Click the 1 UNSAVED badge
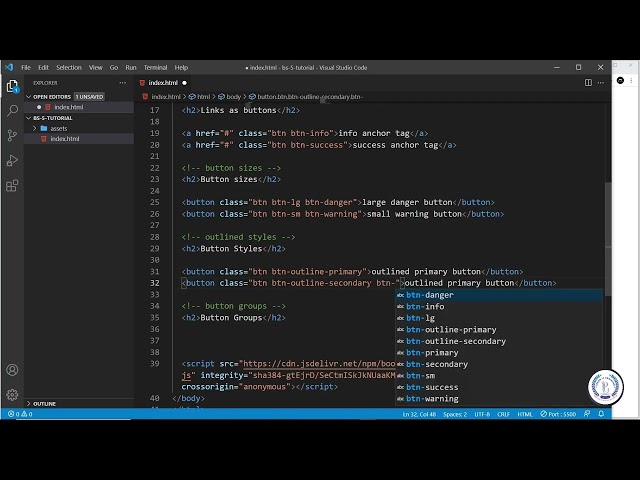This screenshot has height=480, width=640. pyautogui.click(x=89, y=97)
